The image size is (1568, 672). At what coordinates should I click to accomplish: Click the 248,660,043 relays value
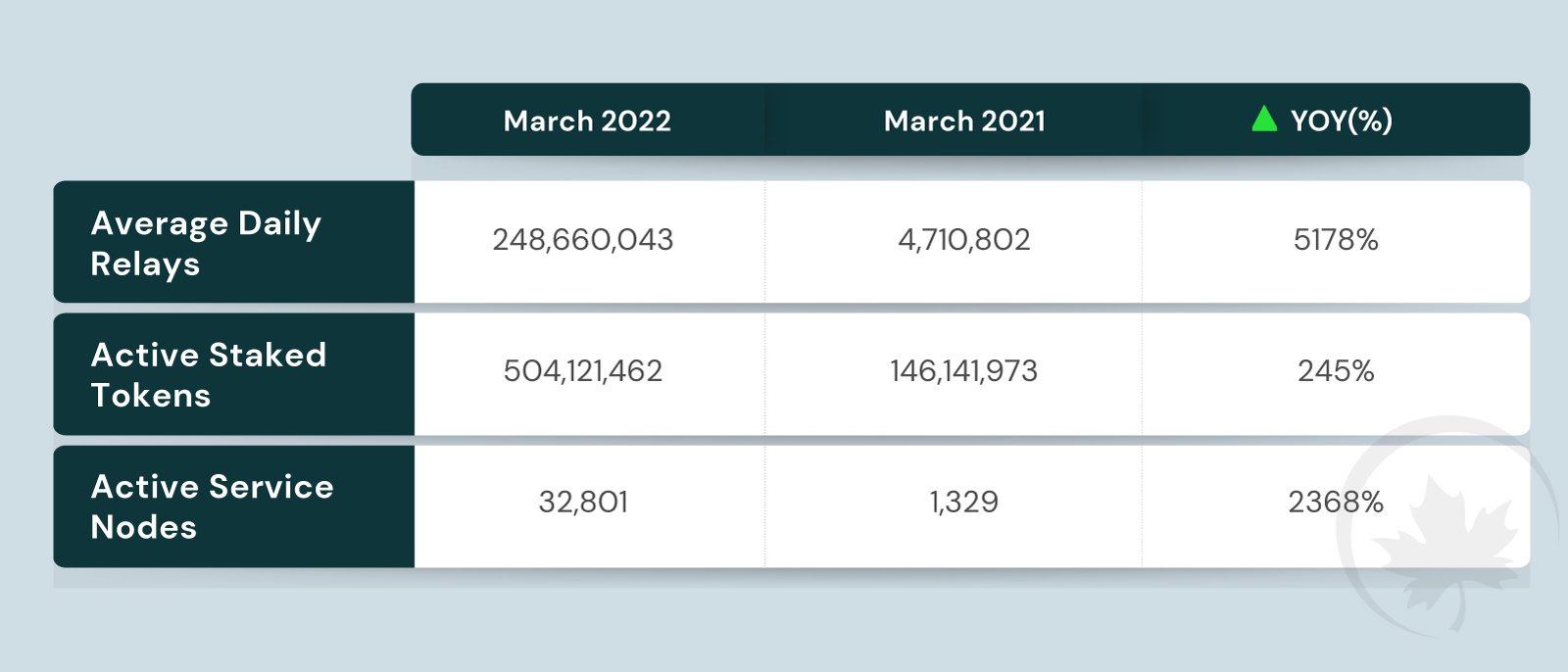583,240
